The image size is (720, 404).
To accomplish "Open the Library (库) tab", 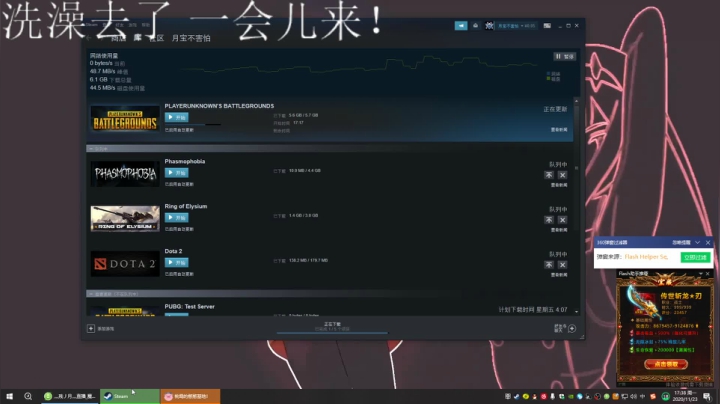I will coord(137,38).
